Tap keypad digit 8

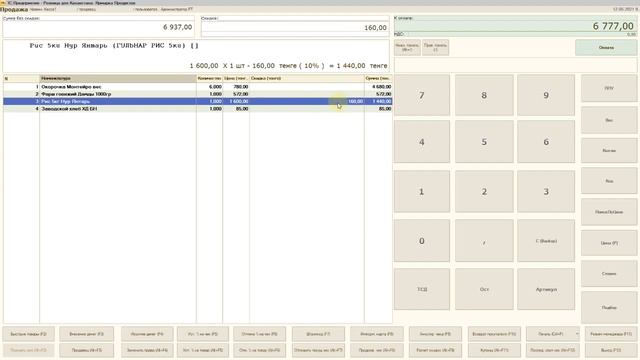point(484,95)
